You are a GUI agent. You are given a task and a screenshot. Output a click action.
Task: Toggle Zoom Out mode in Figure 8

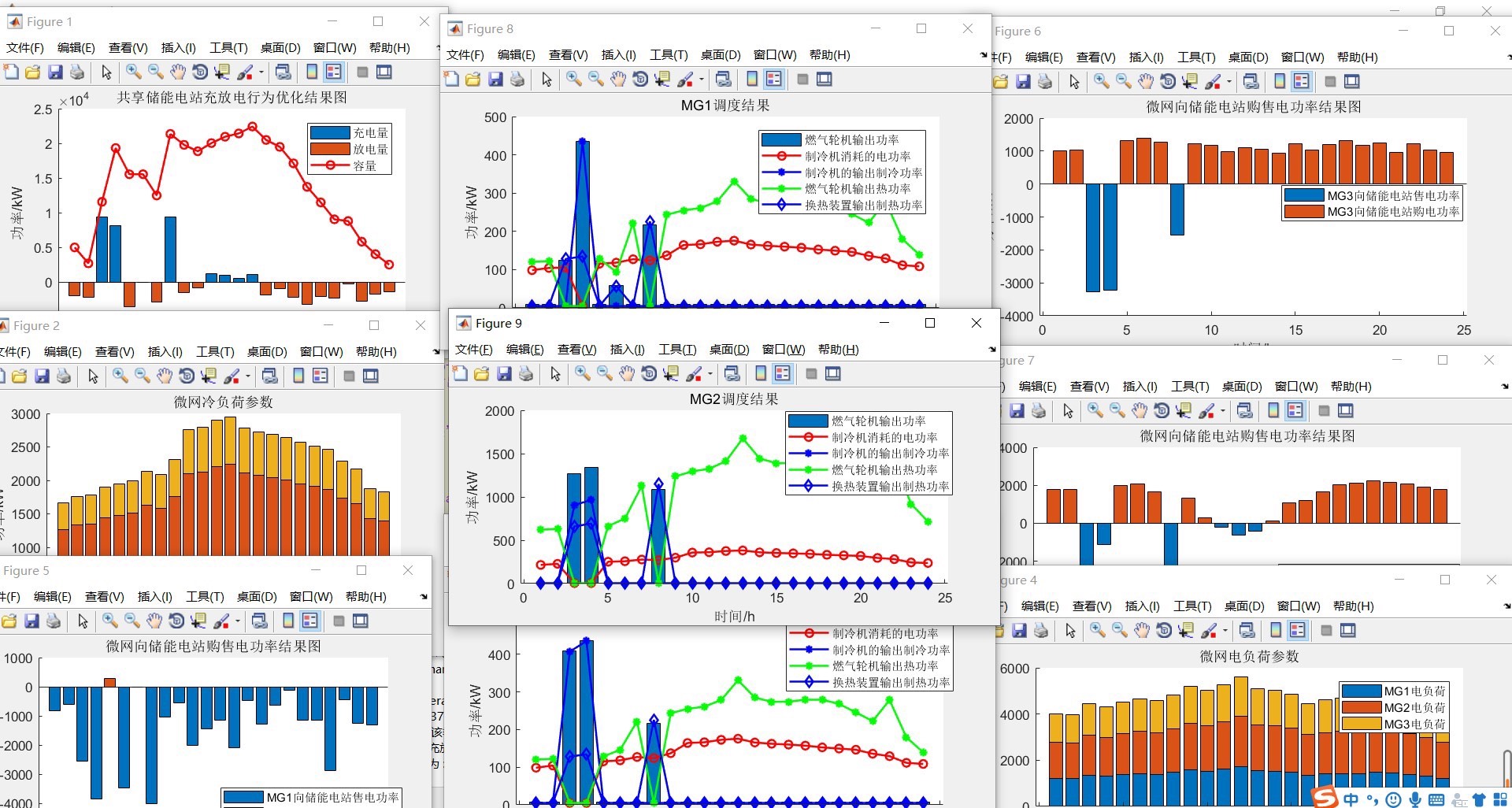[x=596, y=79]
